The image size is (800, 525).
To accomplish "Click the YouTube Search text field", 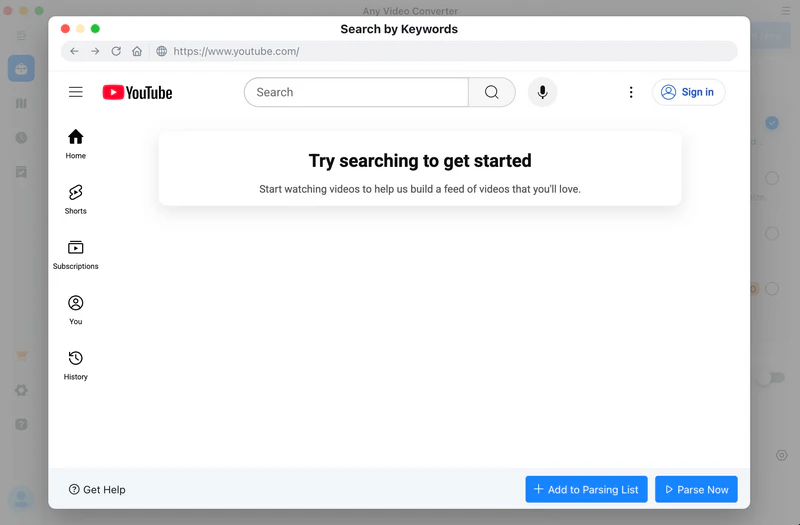I will pyautogui.click(x=355, y=92).
